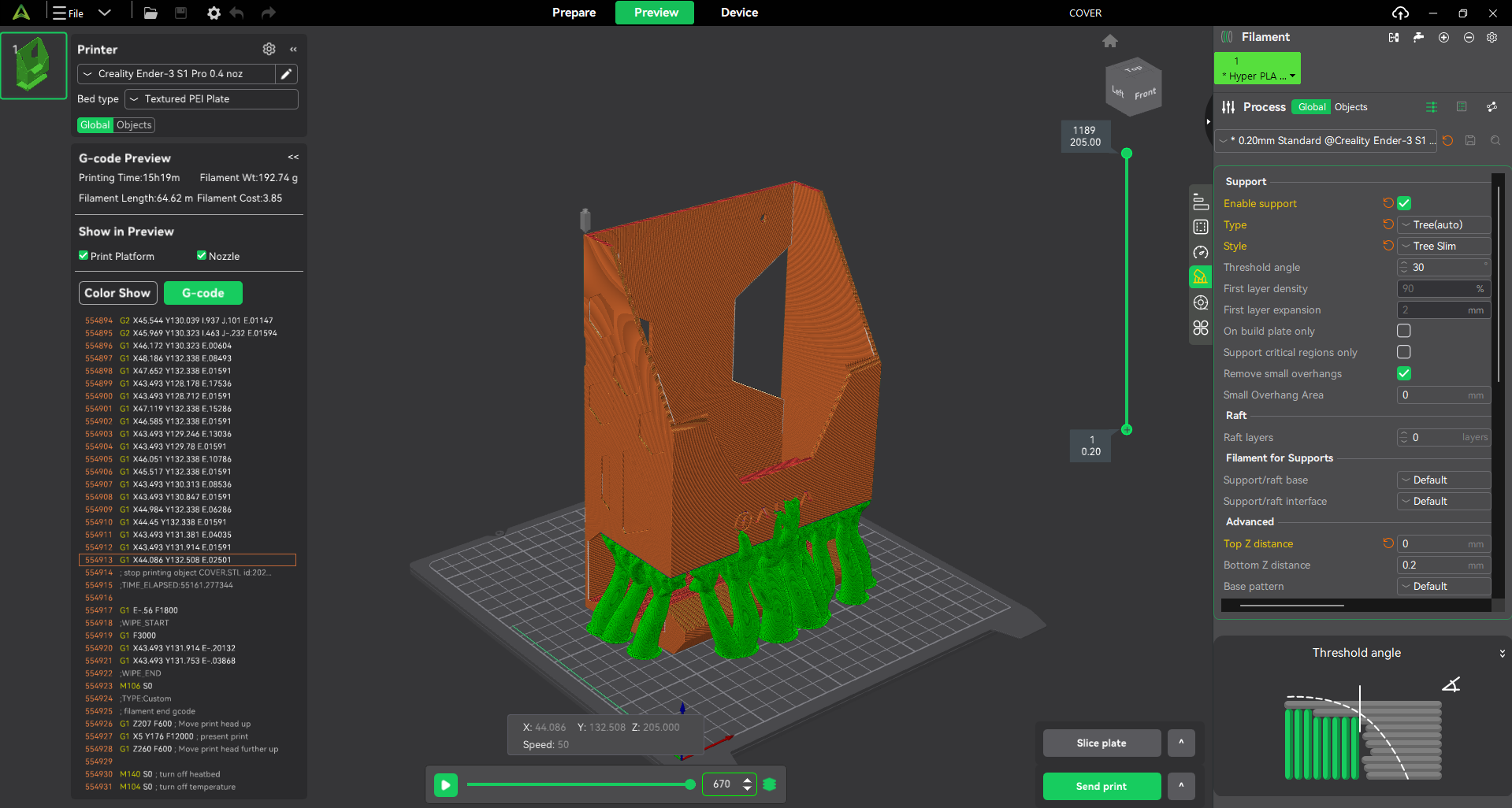Viewport: 1512px width, 808px height.
Task: Select plate 1 thumbnail in left sidebar
Action: (x=34, y=66)
